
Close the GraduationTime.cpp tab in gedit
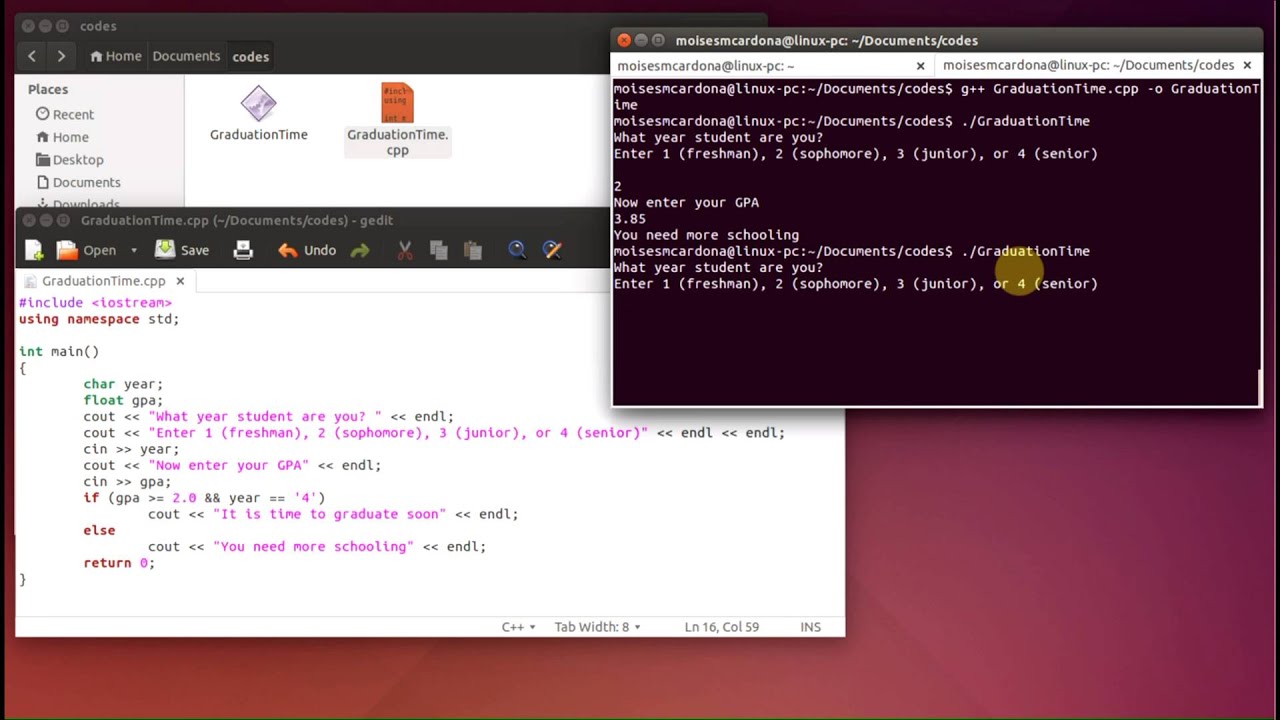[180, 281]
